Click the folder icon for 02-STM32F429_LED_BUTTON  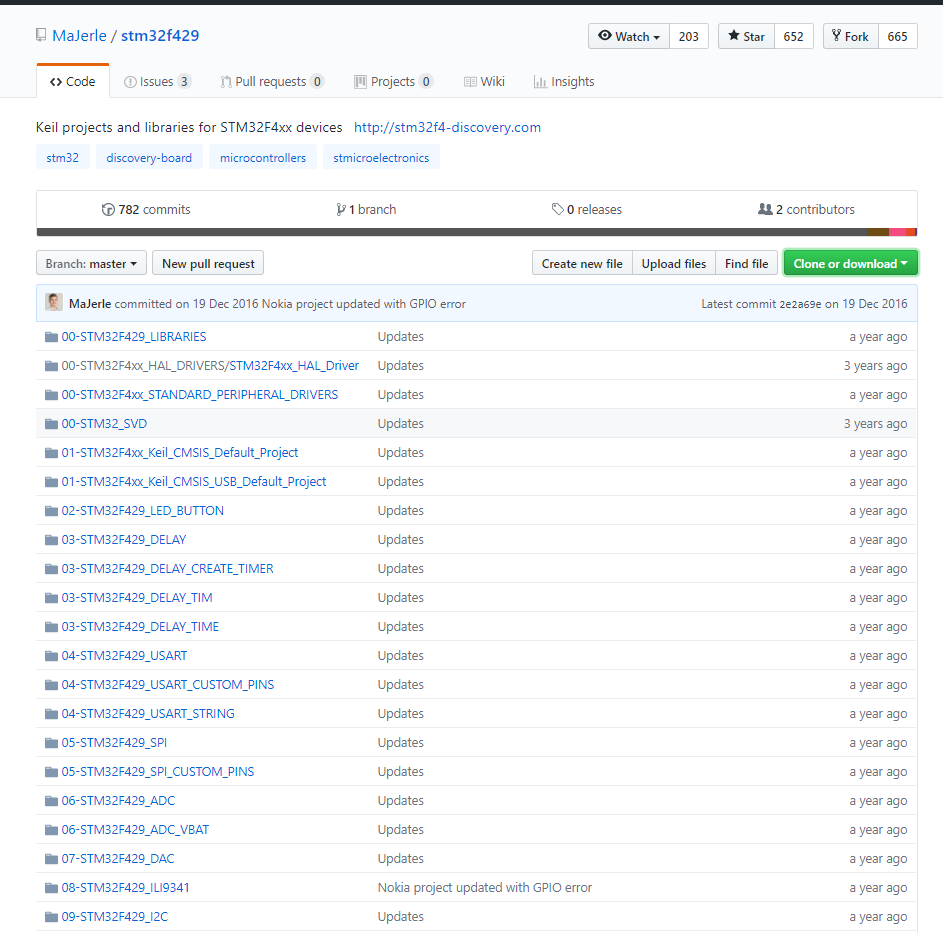[51, 511]
